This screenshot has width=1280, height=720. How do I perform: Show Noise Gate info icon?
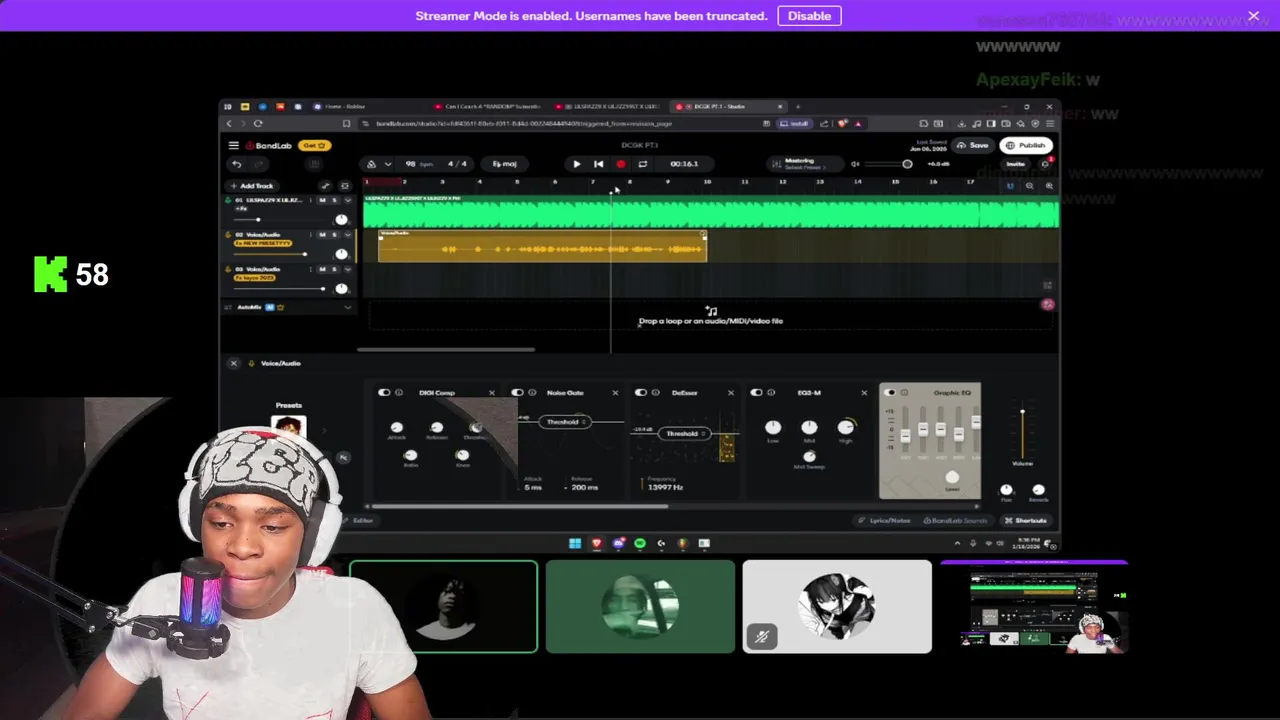tap(532, 392)
